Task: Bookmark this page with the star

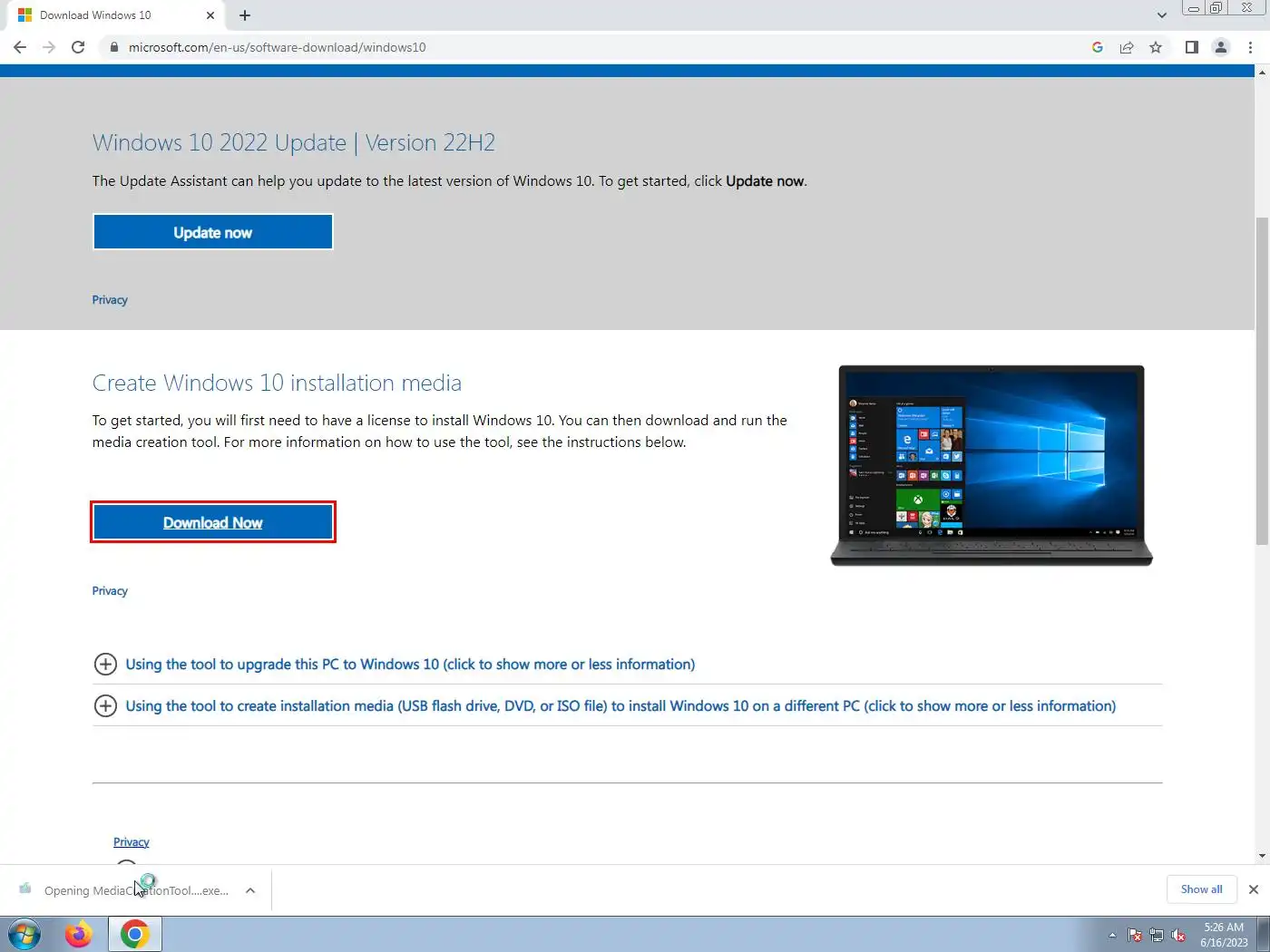Action: pyautogui.click(x=1156, y=47)
